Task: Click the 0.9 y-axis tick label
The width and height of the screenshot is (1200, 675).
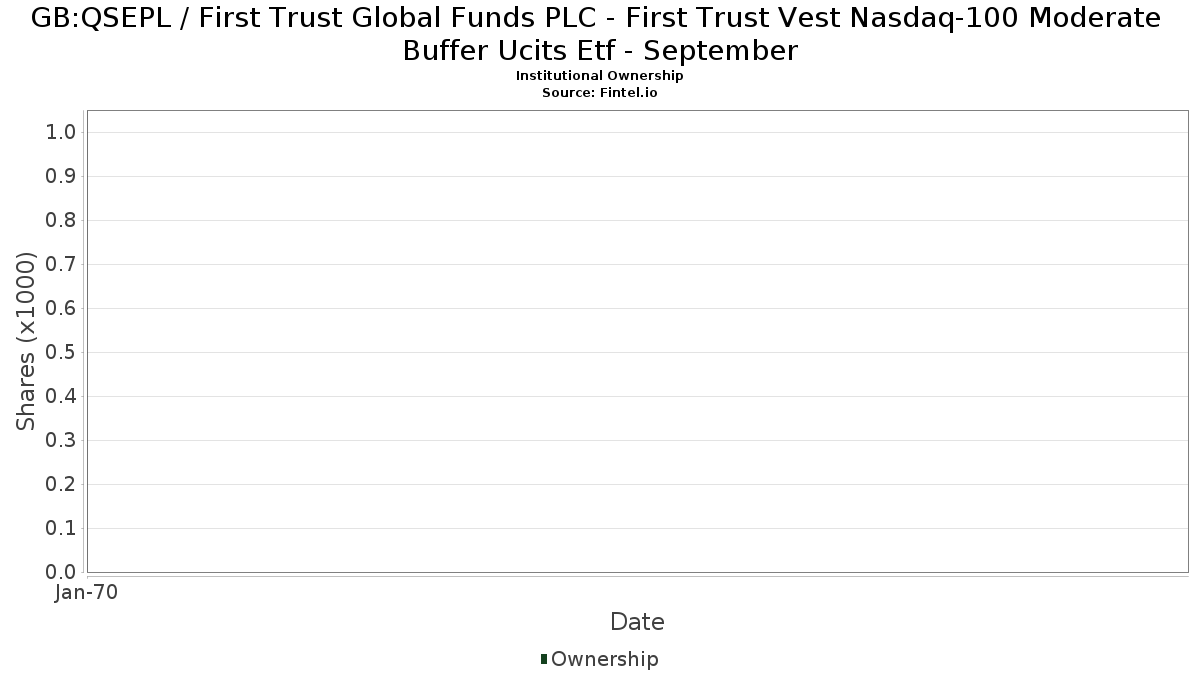Action: (61, 177)
